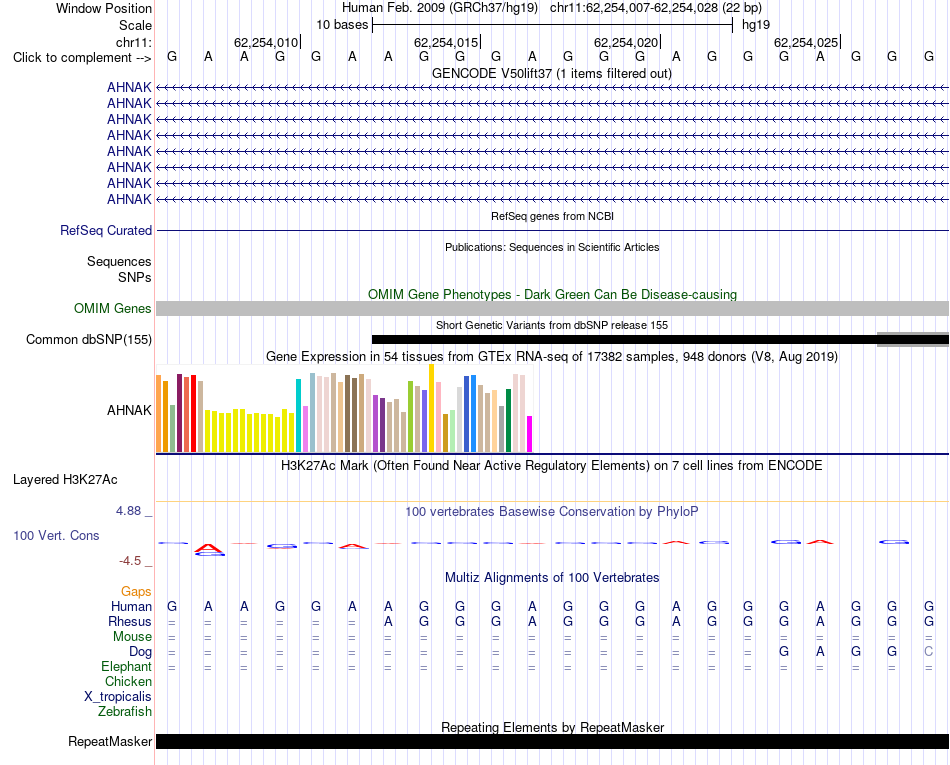This screenshot has width=950, height=765.
Task: Click the magenta bar in GTEx expression chart
Action: point(530,434)
